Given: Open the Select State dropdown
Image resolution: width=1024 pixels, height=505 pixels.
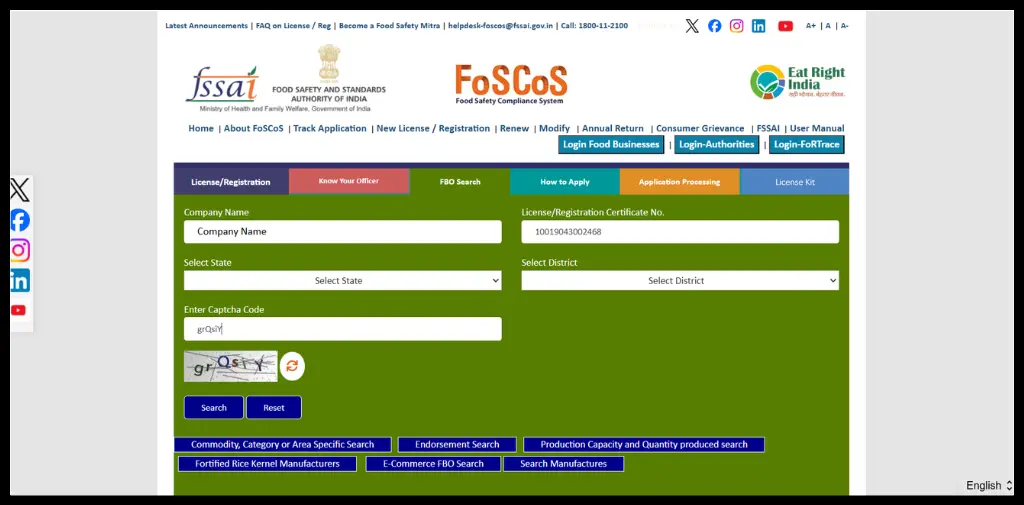Looking at the screenshot, I should (343, 280).
